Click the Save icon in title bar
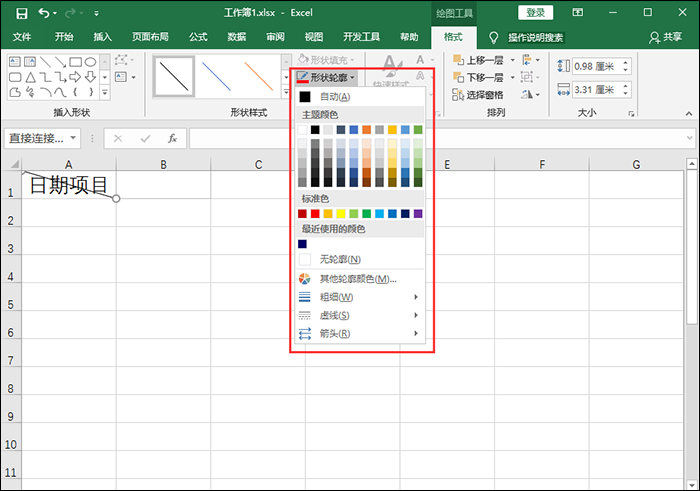Screen dimensions: 700x491 coord(21,13)
